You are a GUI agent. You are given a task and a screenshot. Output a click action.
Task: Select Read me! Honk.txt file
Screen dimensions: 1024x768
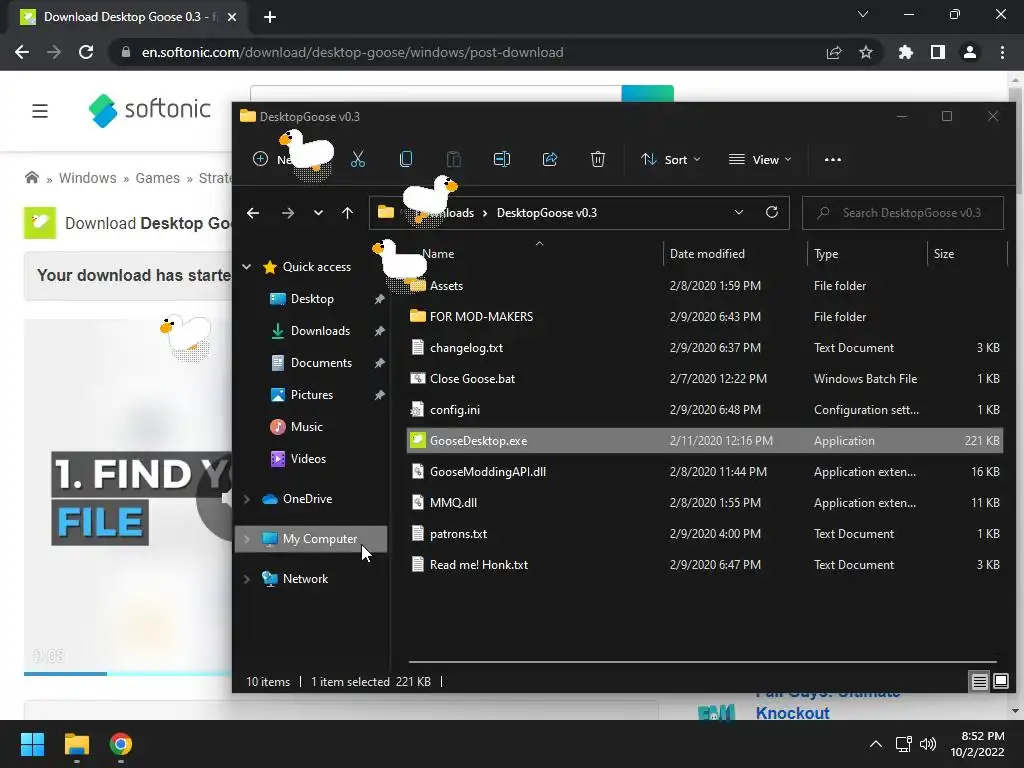pos(705,565)
